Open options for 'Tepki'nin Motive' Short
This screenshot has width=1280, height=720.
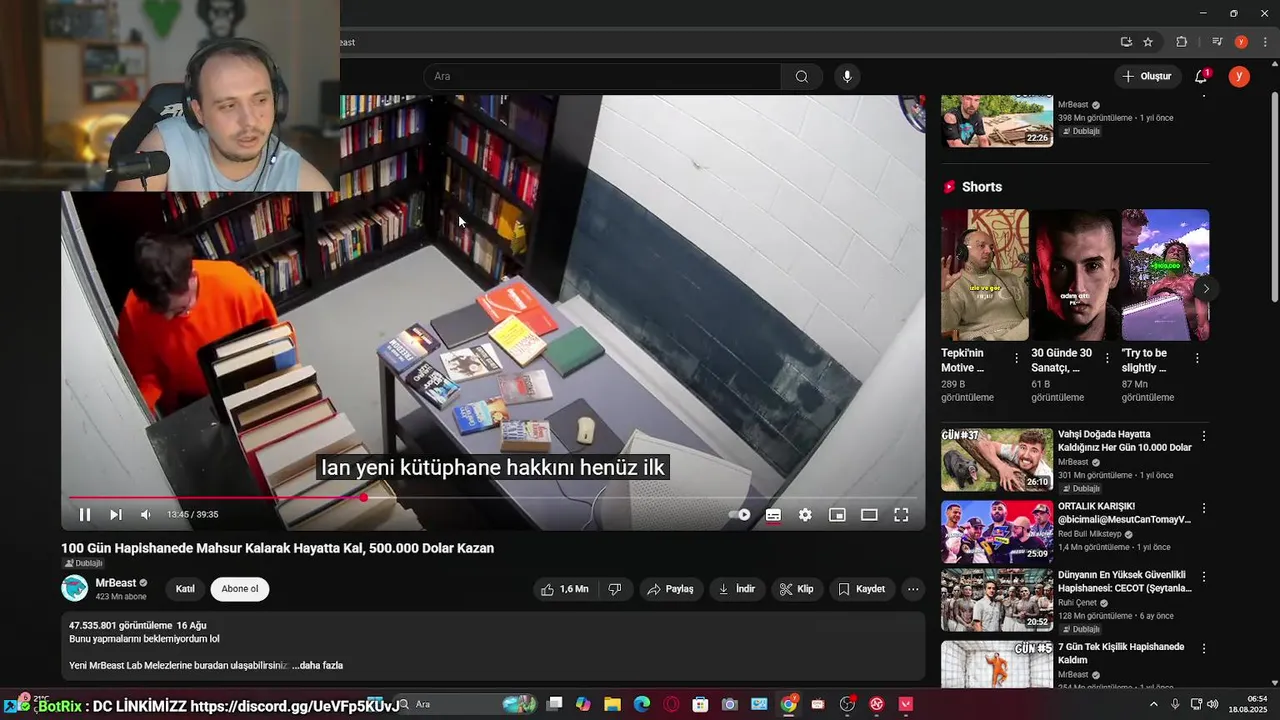(1017, 358)
